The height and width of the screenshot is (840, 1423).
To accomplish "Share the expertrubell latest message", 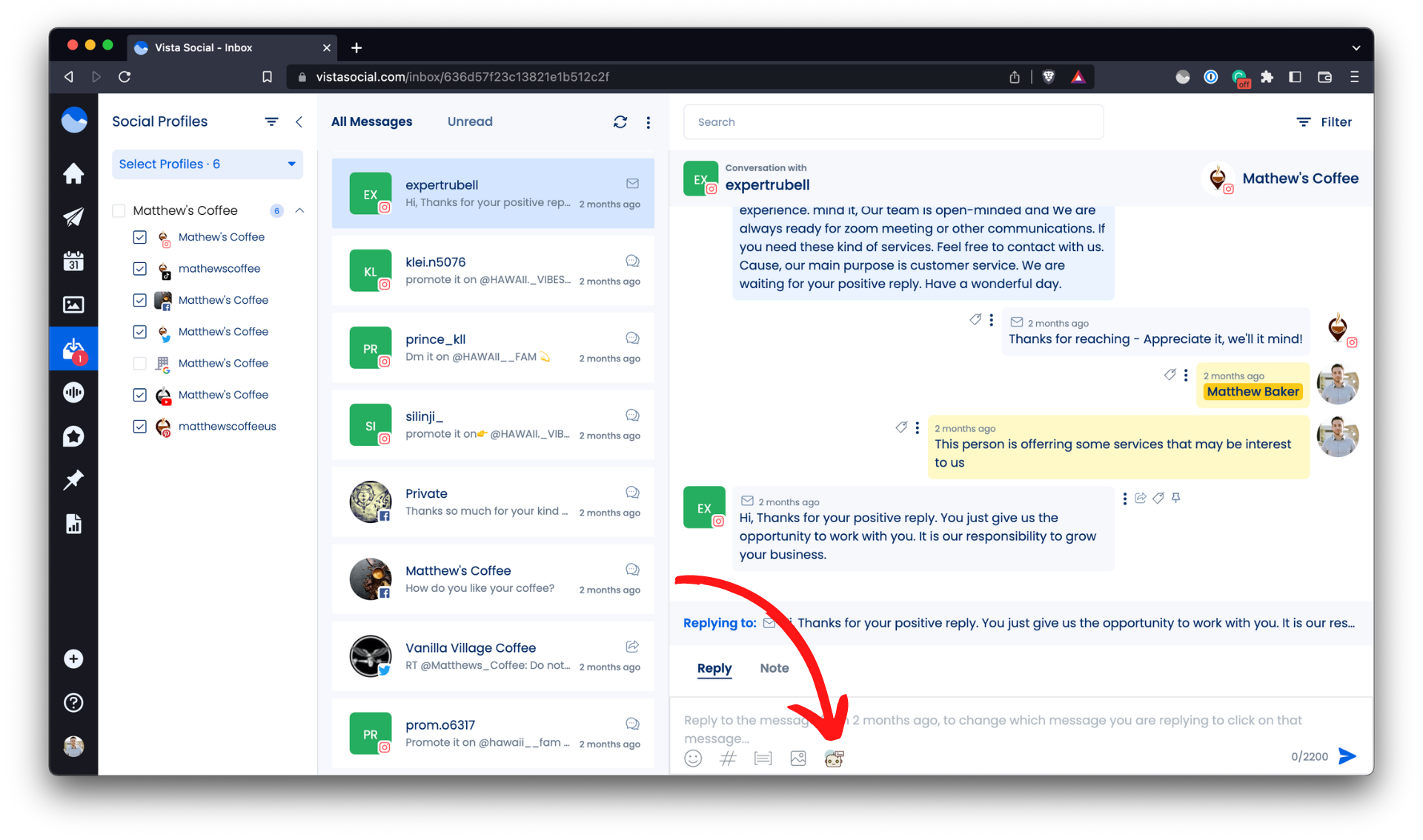I will click(1141, 498).
